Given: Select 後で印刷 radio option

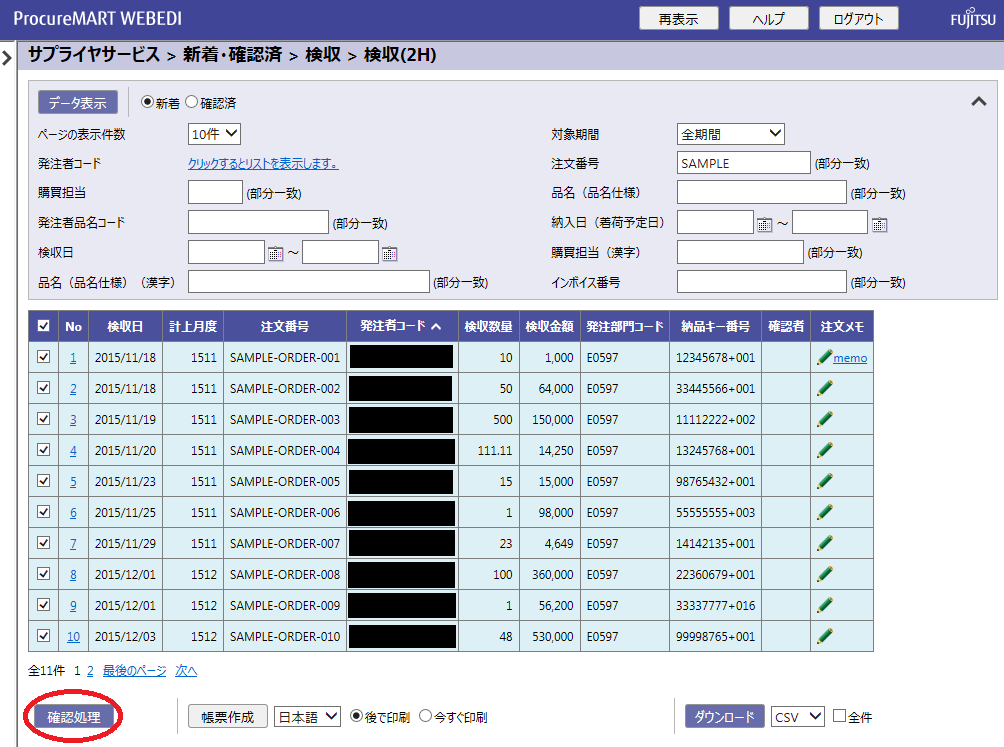Looking at the screenshot, I should 357,716.
